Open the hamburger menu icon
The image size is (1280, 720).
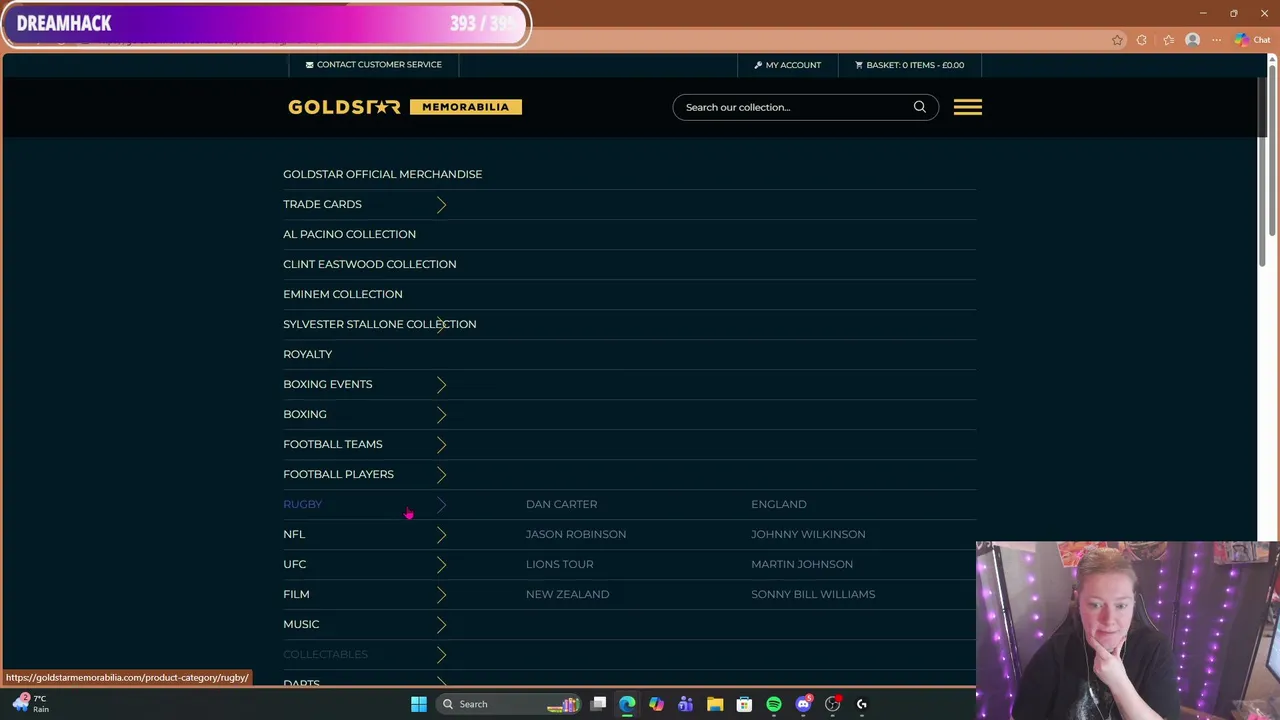[967, 107]
